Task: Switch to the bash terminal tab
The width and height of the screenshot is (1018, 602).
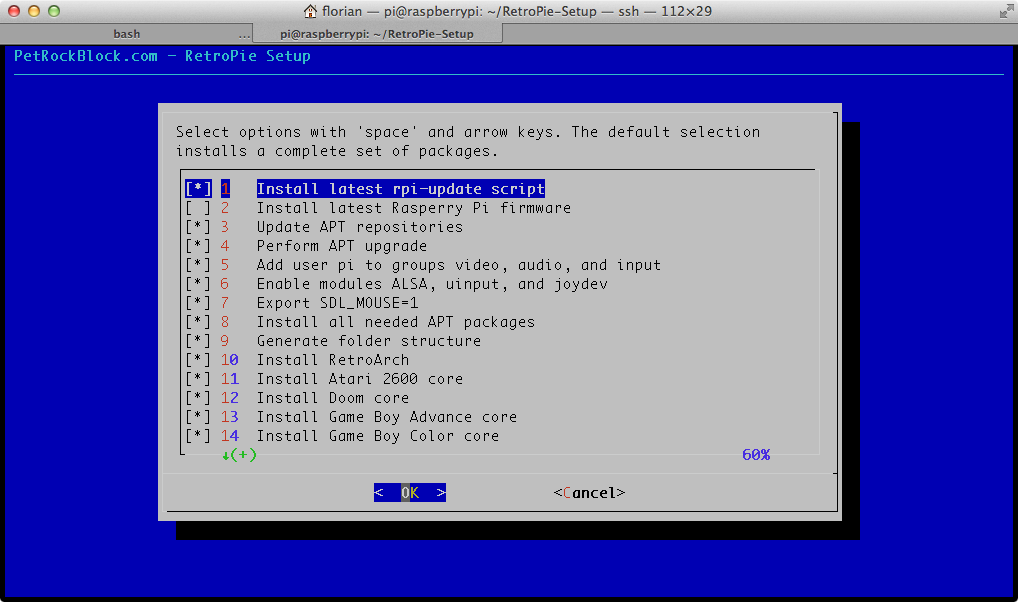Action: point(127,34)
